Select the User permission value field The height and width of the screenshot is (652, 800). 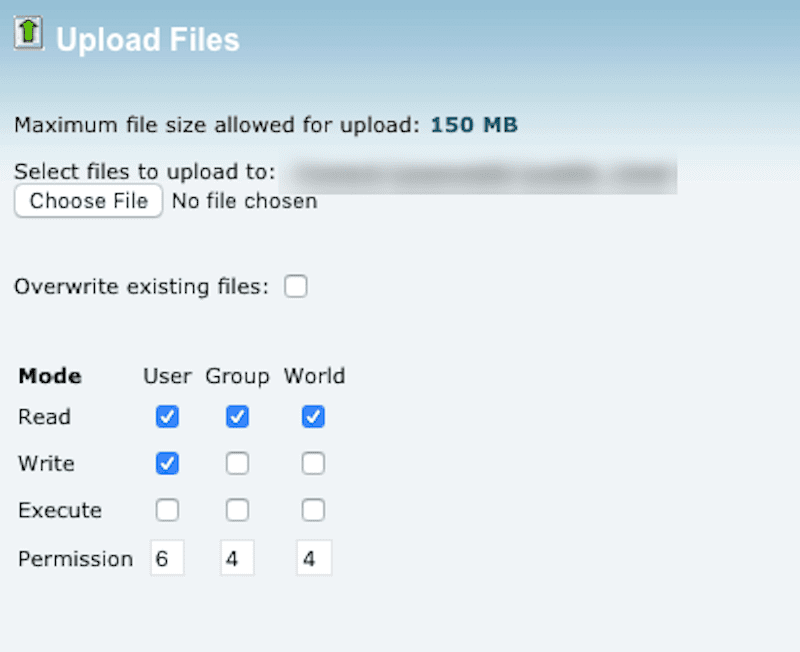(x=167, y=558)
